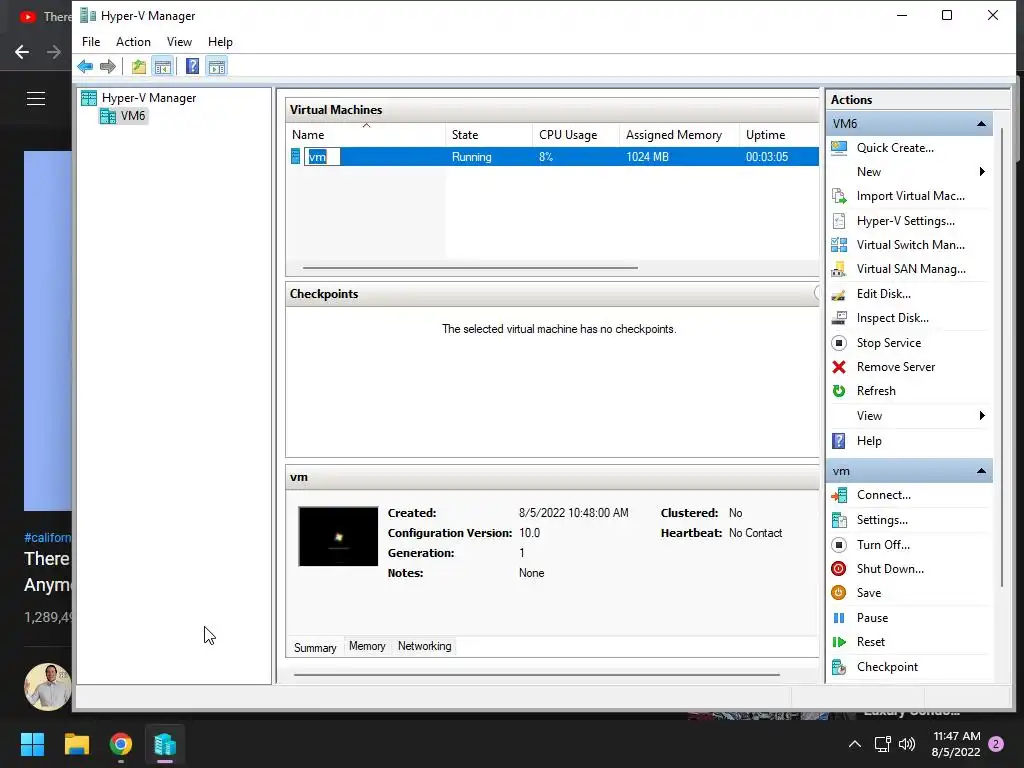Click the Stop Service action
The width and height of the screenshot is (1024, 768).
click(889, 343)
